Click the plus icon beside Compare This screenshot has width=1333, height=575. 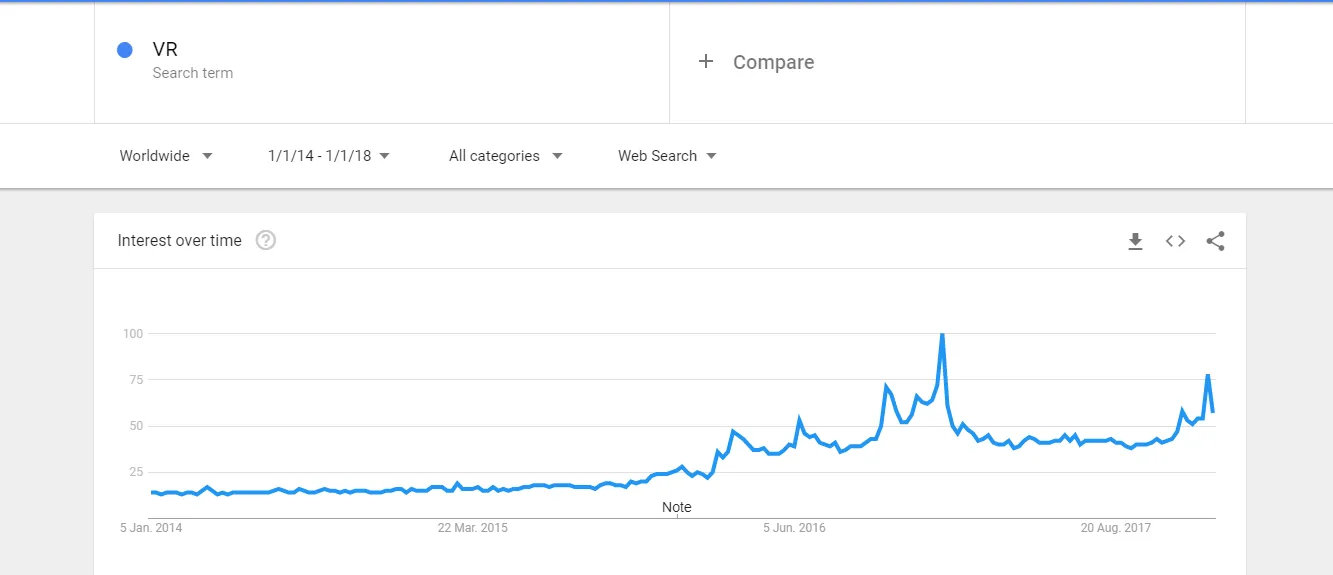pyautogui.click(x=706, y=62)
